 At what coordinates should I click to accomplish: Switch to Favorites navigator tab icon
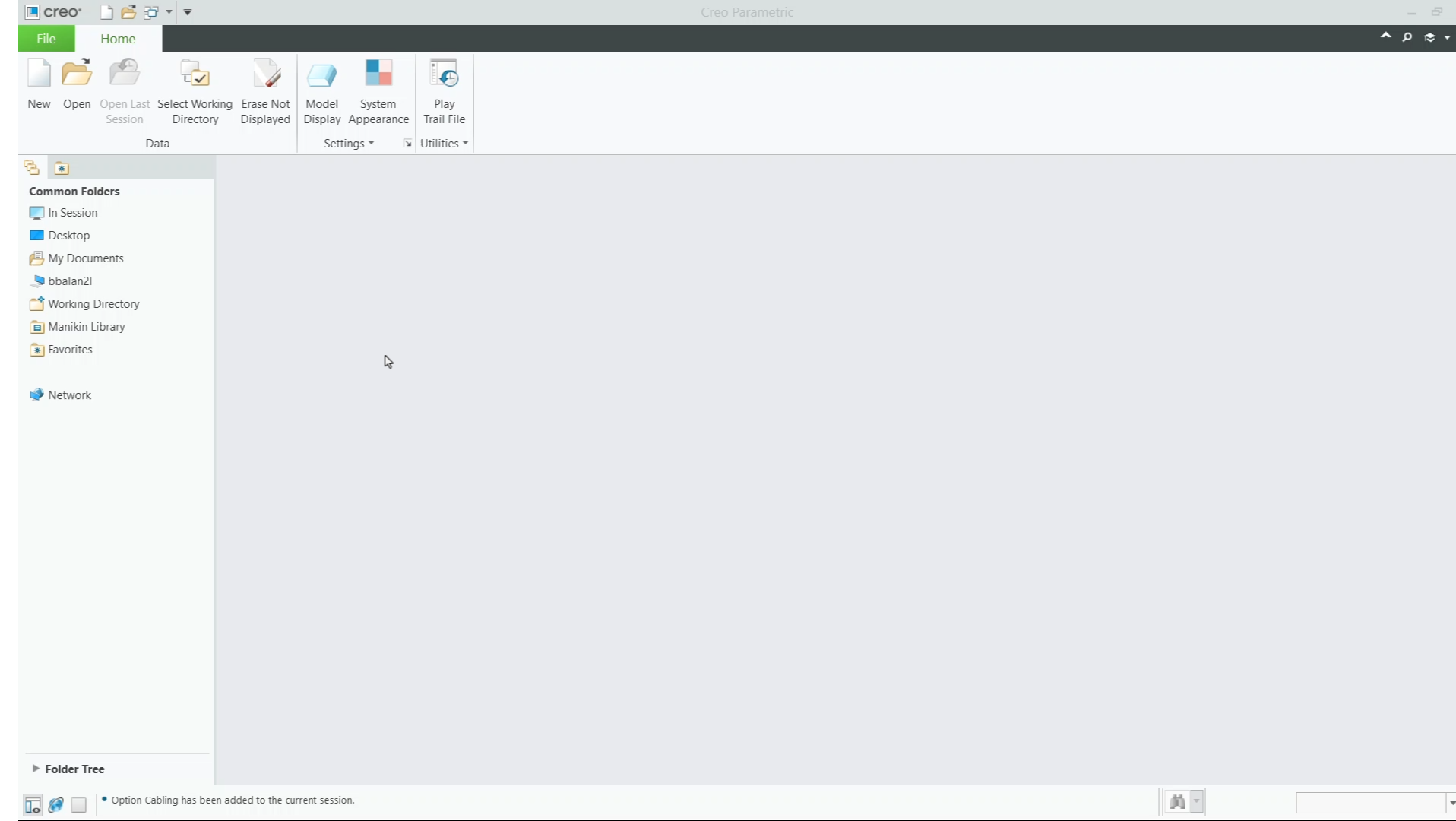[x=62, y=168]
